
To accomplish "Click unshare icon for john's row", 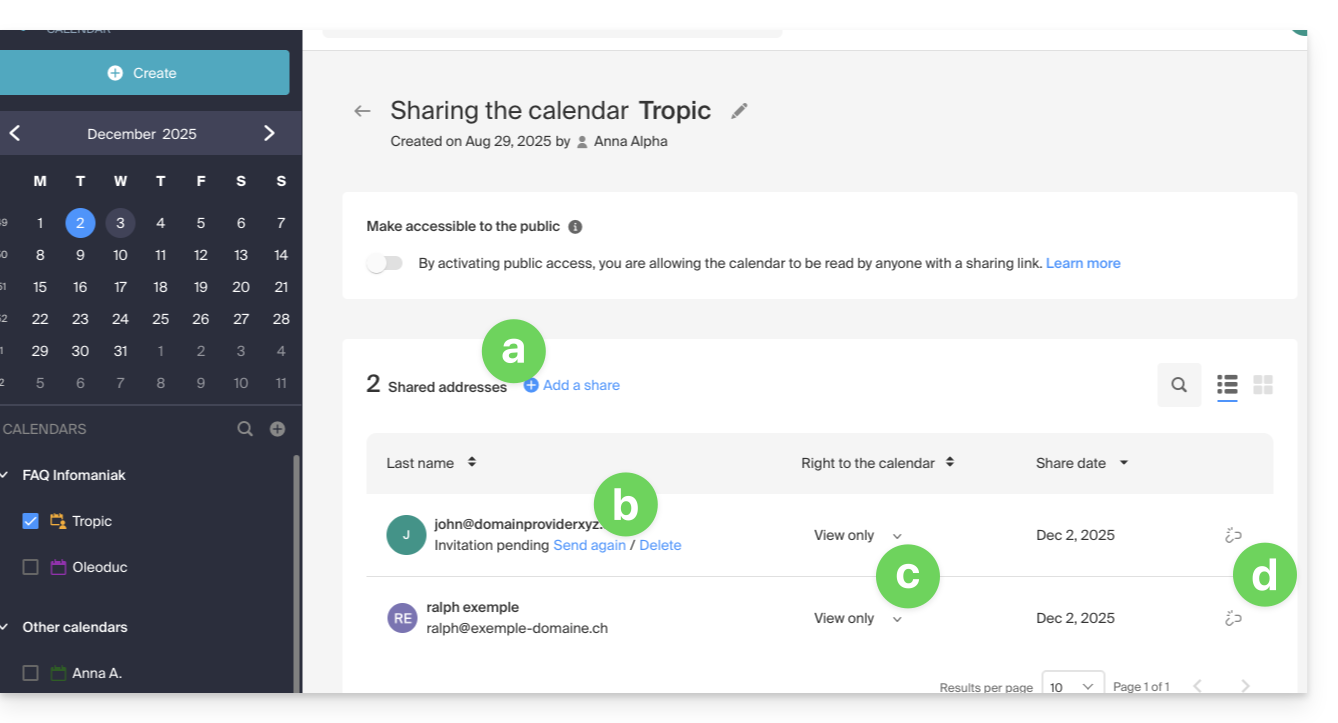I will [x=1233, y=535].
